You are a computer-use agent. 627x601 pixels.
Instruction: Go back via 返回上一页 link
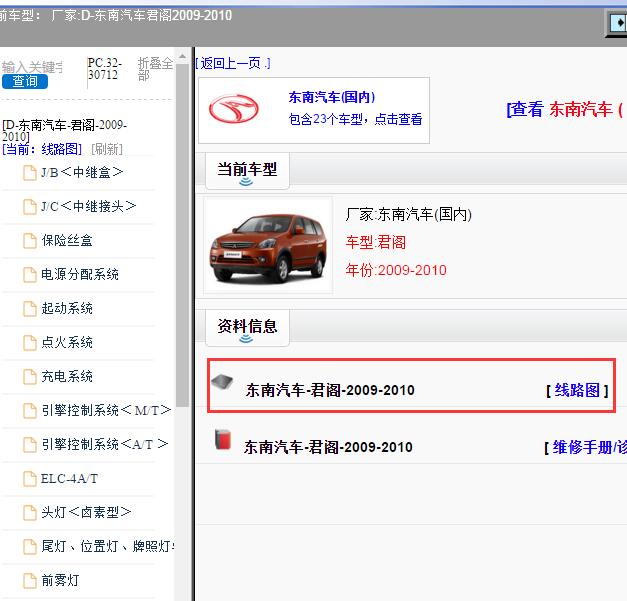(x=233, y=63)
